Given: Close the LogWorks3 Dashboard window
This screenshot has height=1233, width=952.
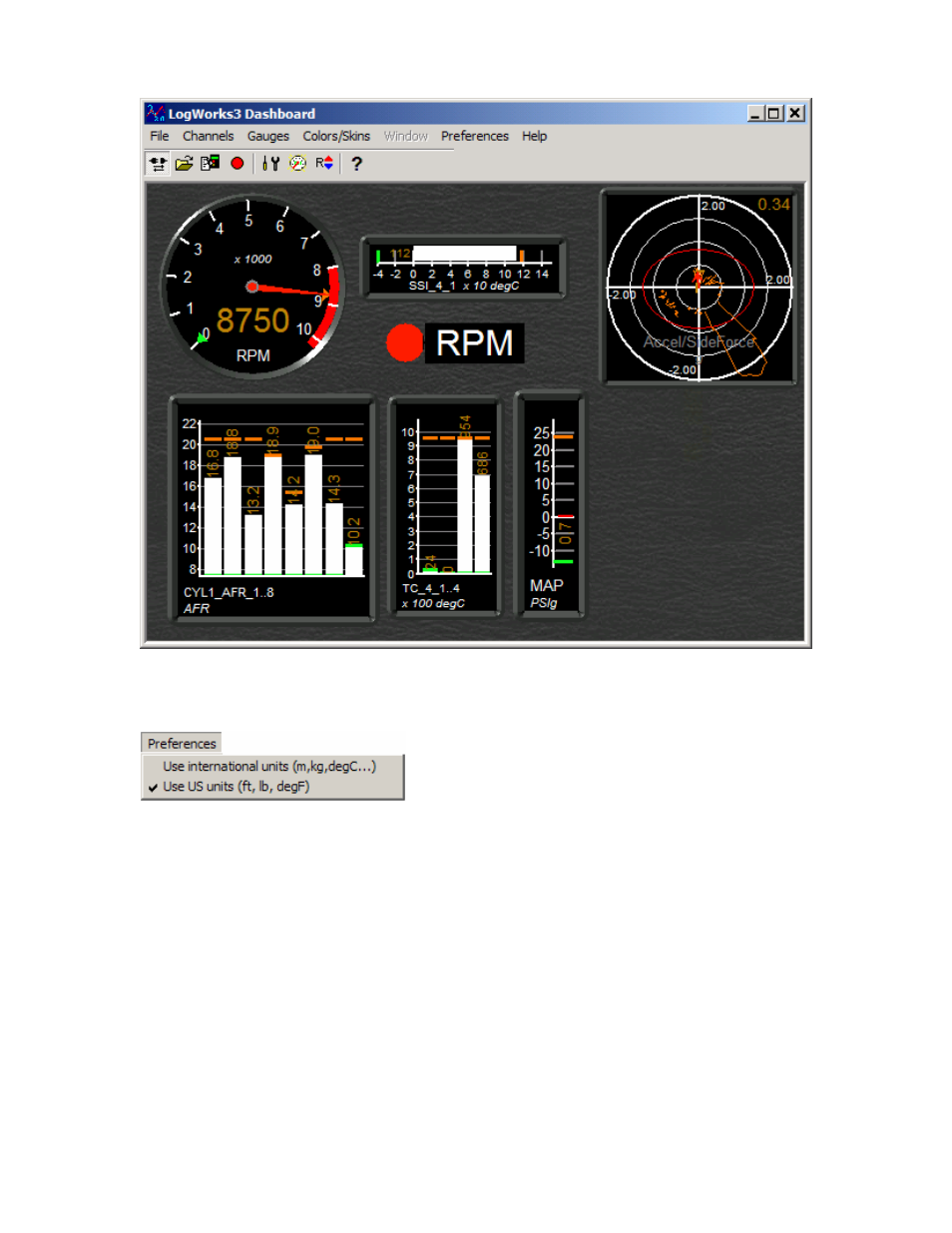Looking at the screenshot, I should (795, 114).
